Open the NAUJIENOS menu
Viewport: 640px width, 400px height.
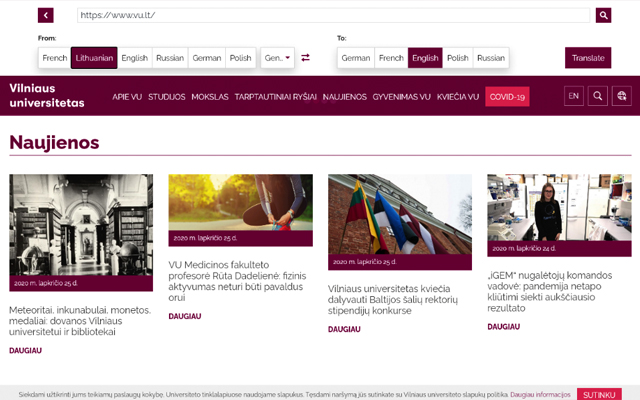click(344, 97)
